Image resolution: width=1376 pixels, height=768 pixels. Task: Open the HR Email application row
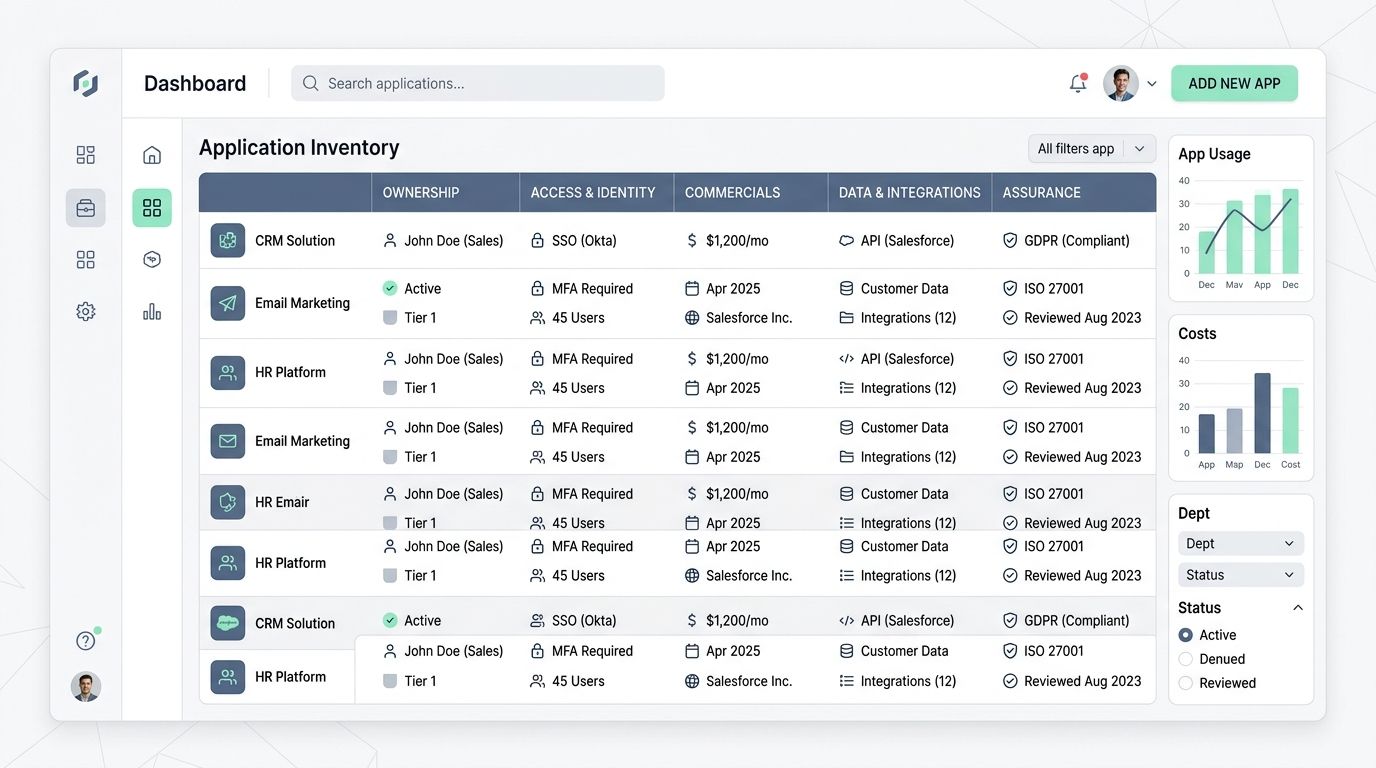pyautogui.click(x=677, y=502)
